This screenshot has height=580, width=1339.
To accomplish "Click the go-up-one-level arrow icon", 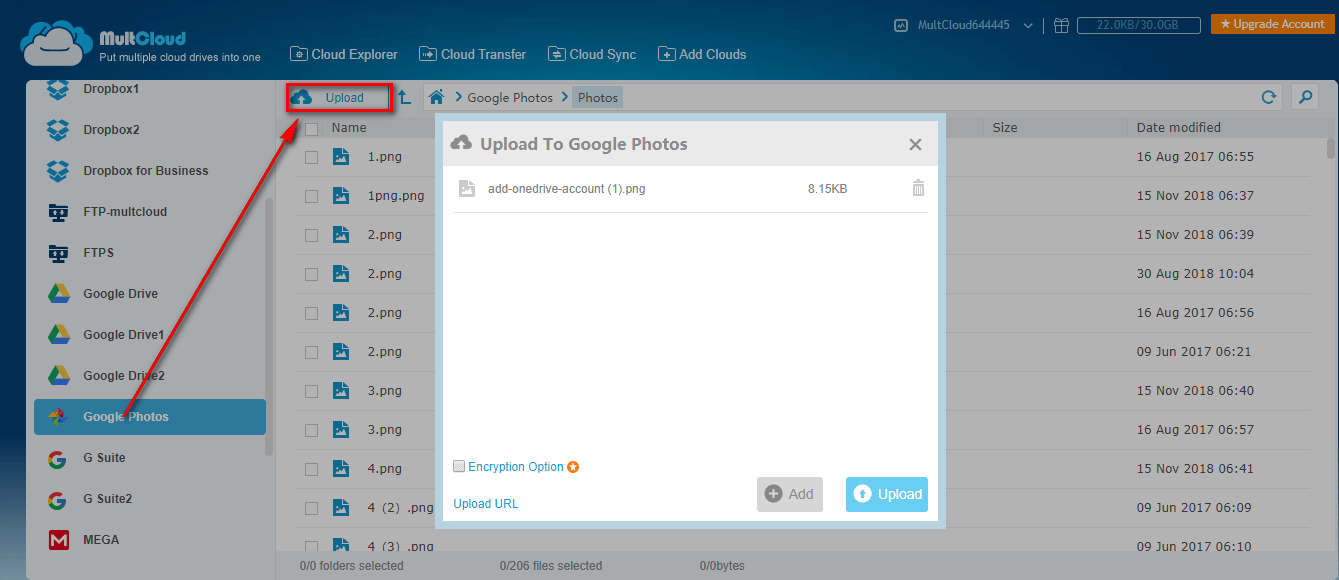I will tap(404, 97).
